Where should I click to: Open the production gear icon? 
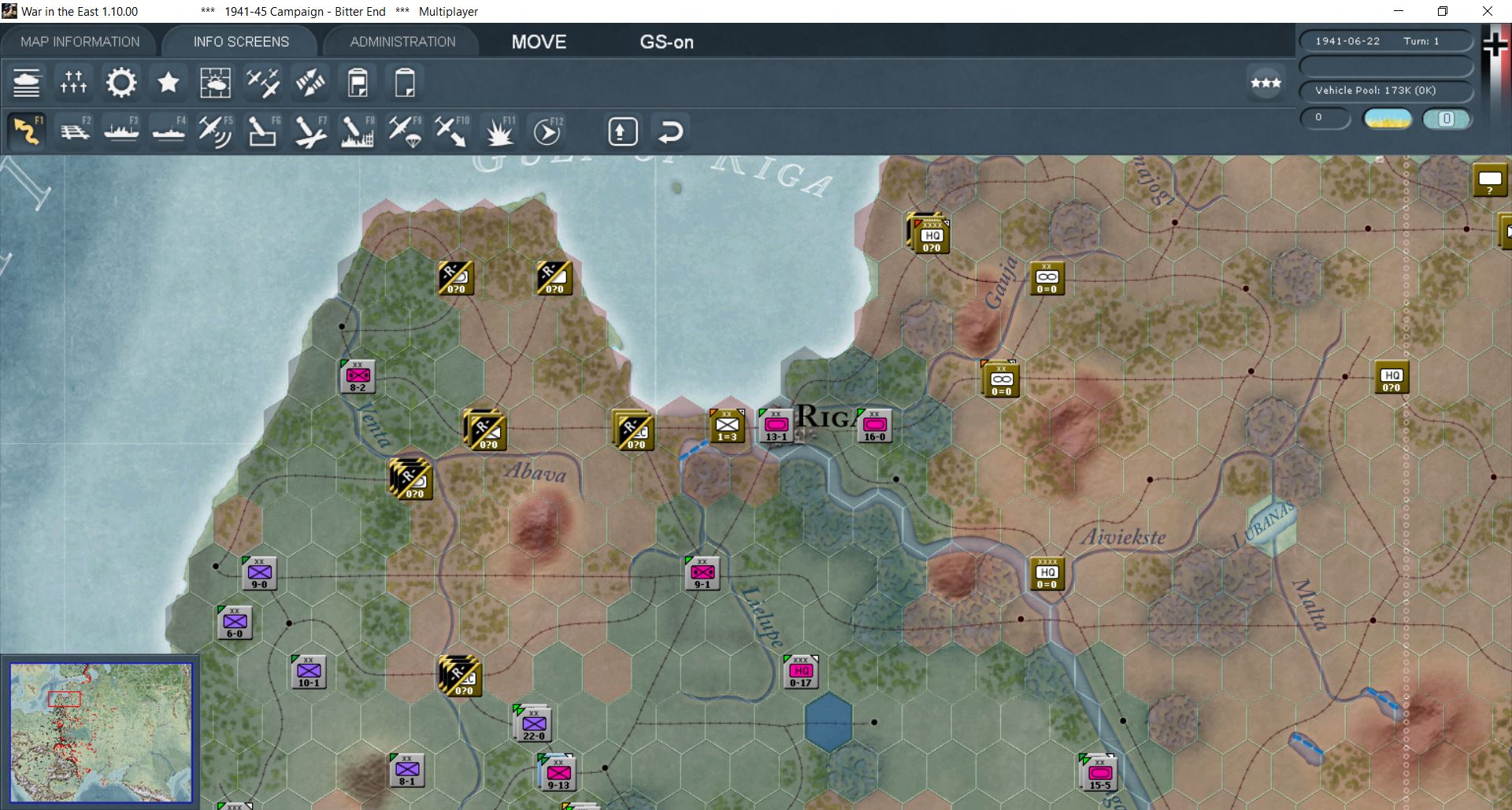(120, 83)
